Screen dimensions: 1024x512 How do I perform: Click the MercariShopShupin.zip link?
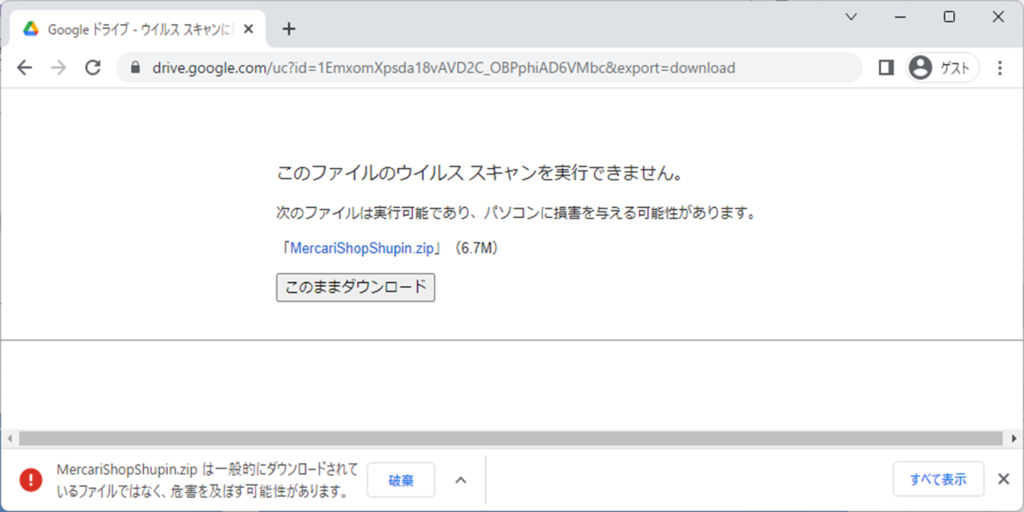361,249
